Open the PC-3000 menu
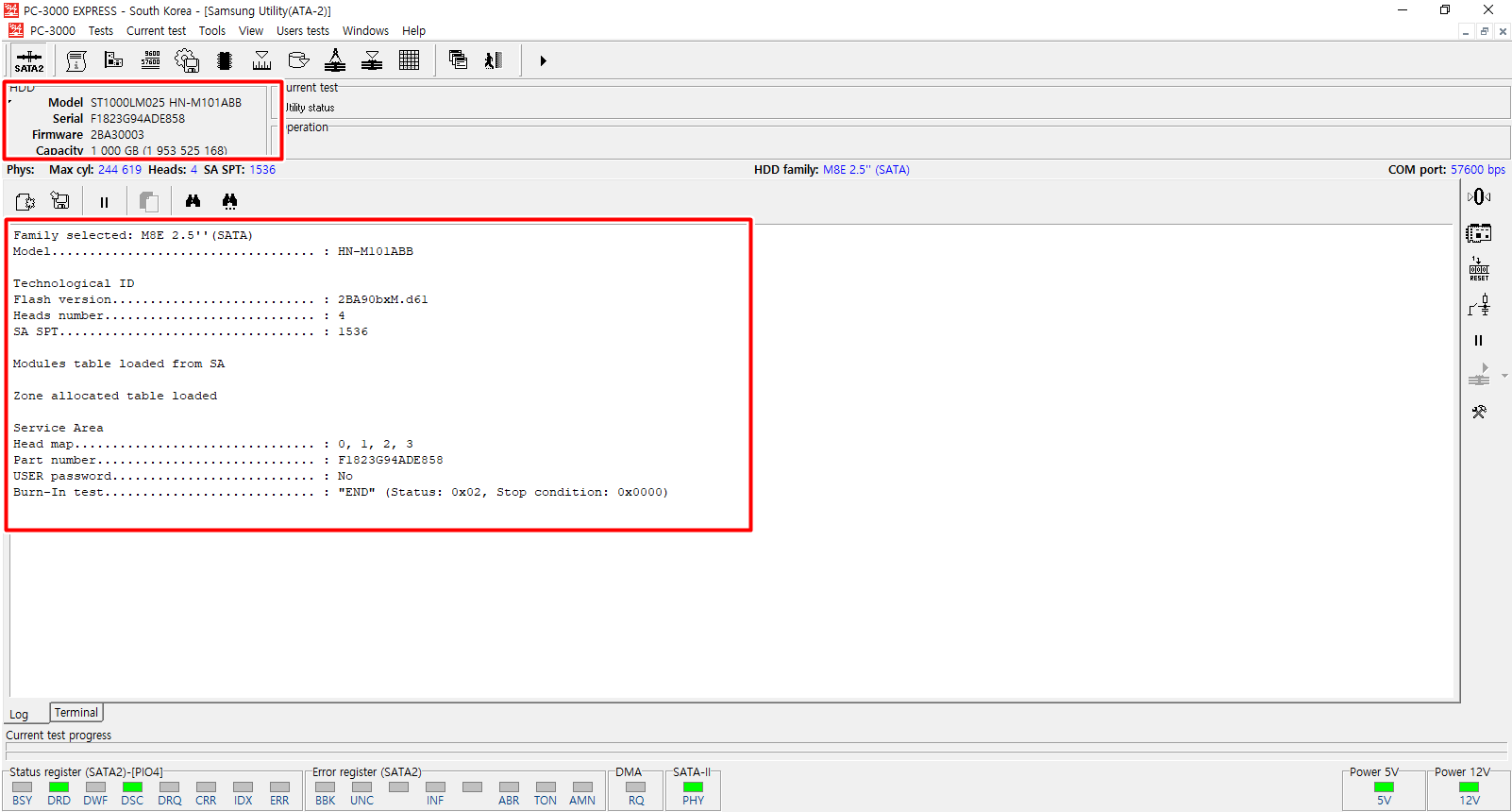Viewport: 1512px width, 812px height. 53,30
